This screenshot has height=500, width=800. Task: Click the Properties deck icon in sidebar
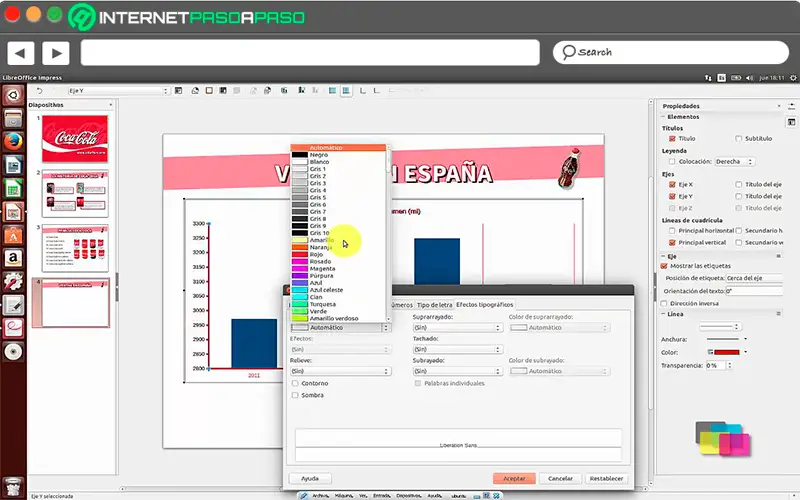pos(791,122)
